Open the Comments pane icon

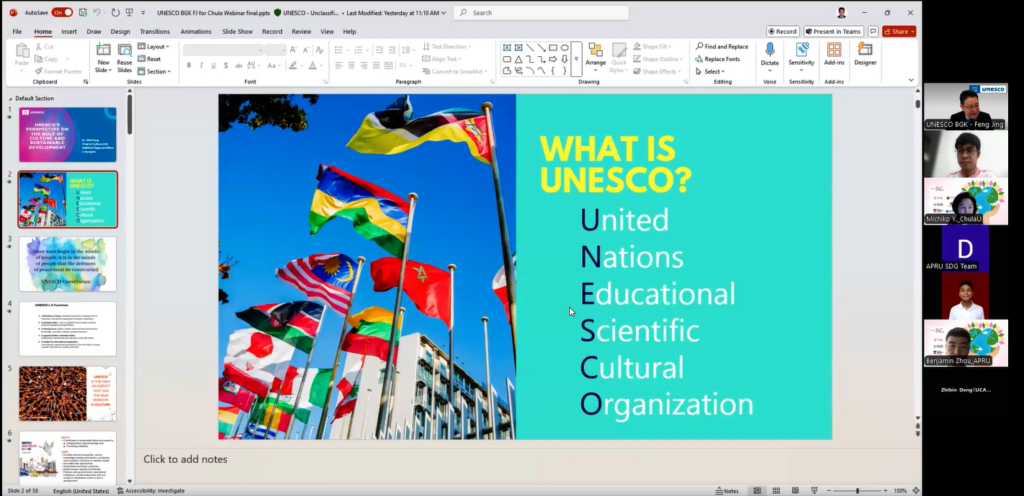tap(872, 31)
